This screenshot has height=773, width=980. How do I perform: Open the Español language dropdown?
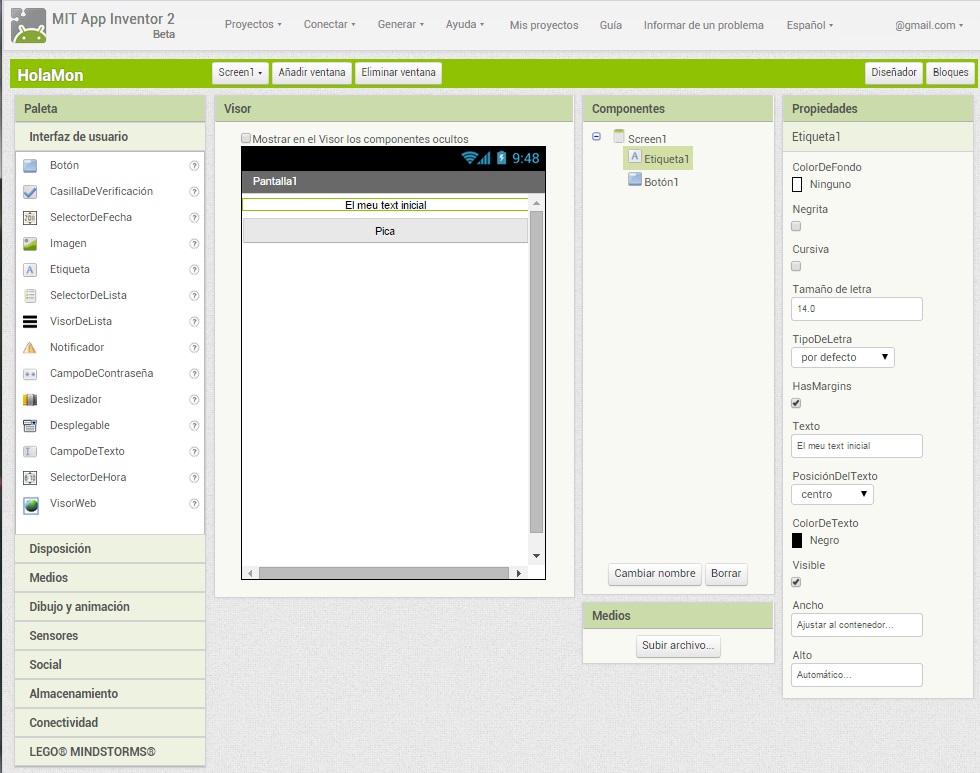pyautogui.click(x=809, y=25)
